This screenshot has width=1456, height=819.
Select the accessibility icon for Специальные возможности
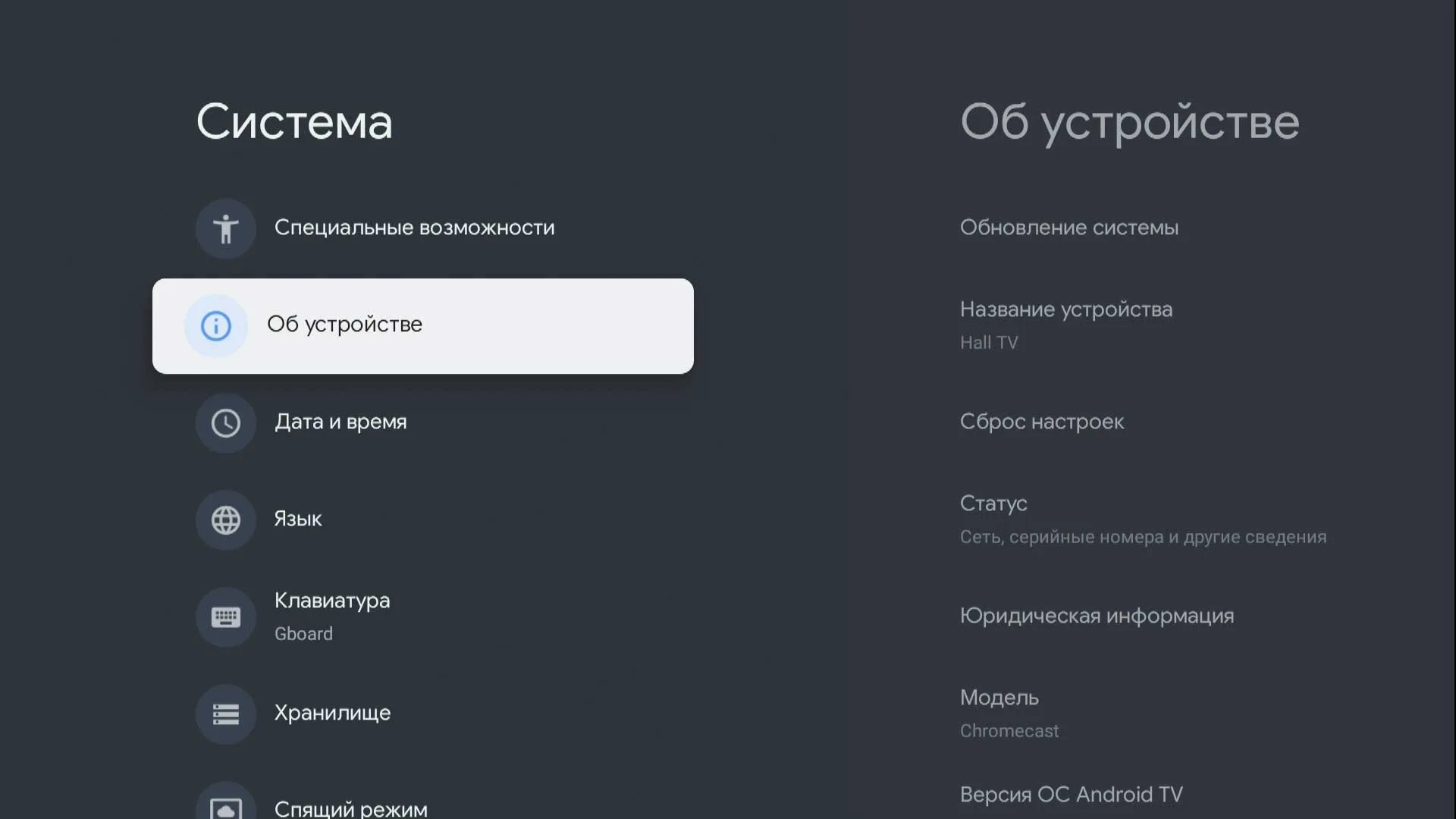point(225,228)
